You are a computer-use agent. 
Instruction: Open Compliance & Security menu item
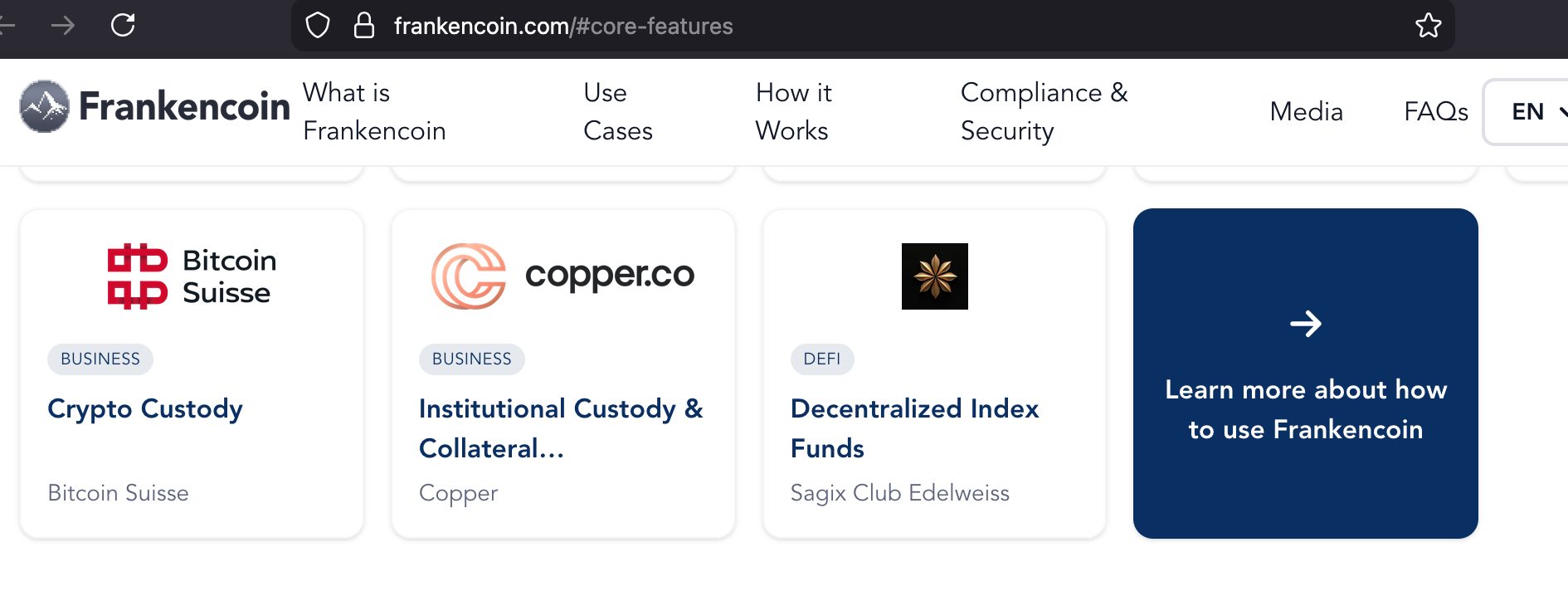(x=1044, y=111)
